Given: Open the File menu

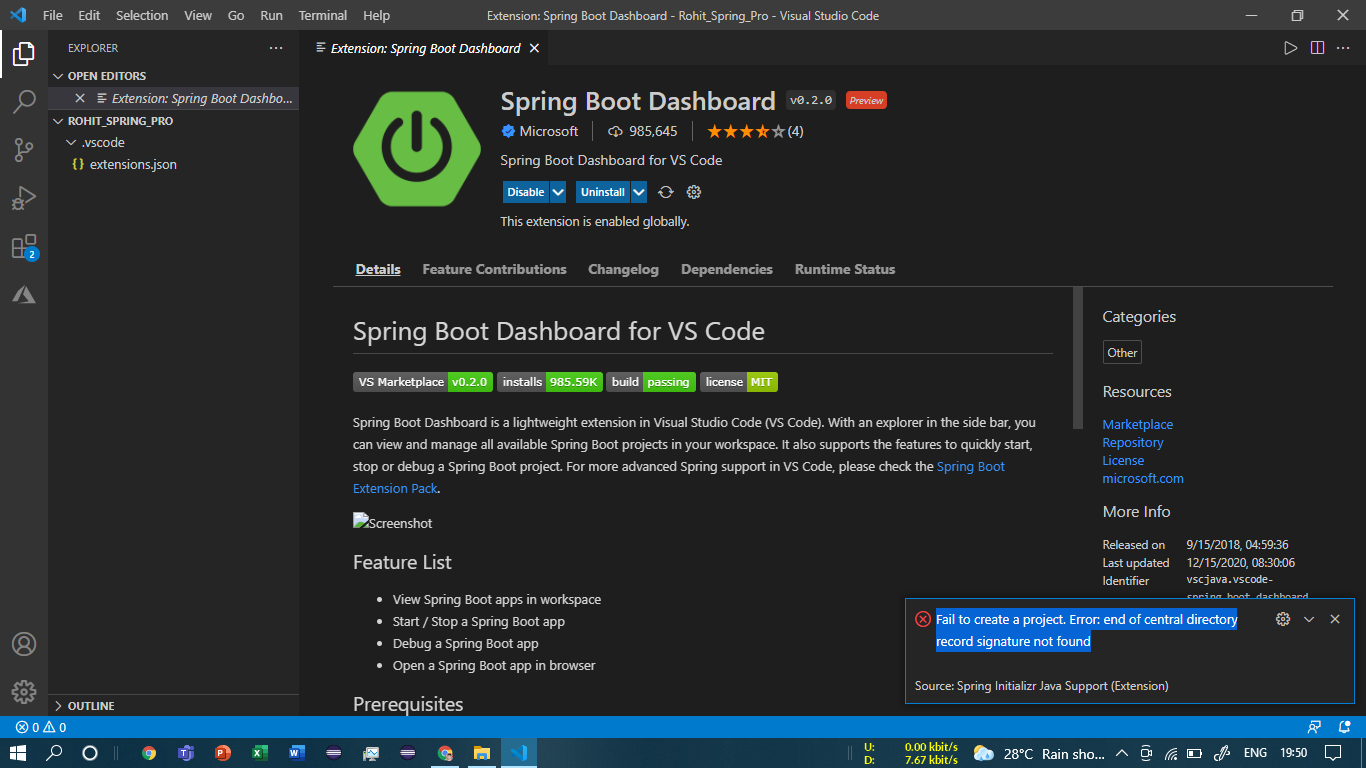Looking at the screenshot, I should (53, 15).
